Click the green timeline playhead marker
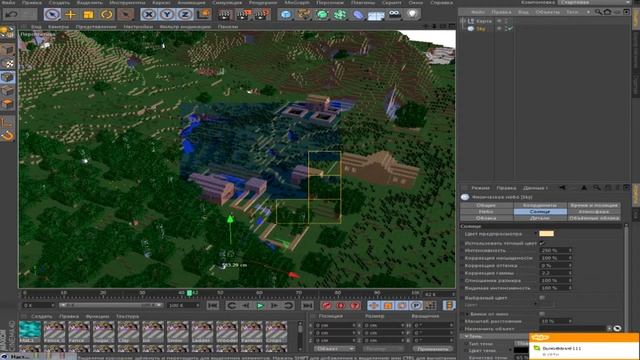 (189, 293)
